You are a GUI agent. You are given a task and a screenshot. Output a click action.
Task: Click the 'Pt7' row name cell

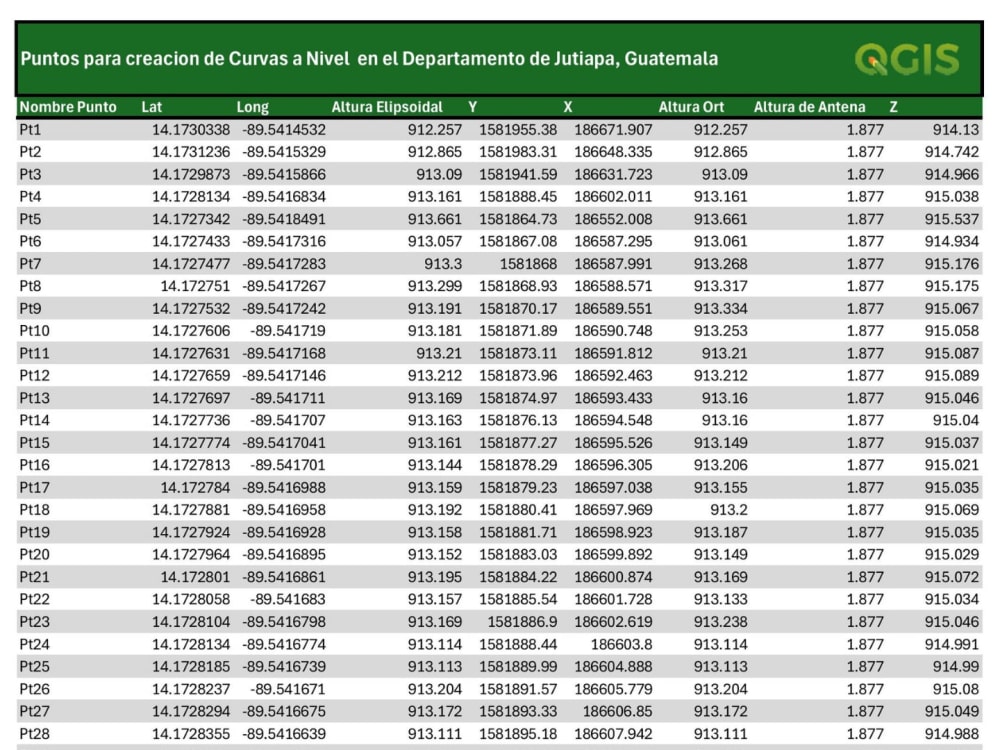pos(30,263)
